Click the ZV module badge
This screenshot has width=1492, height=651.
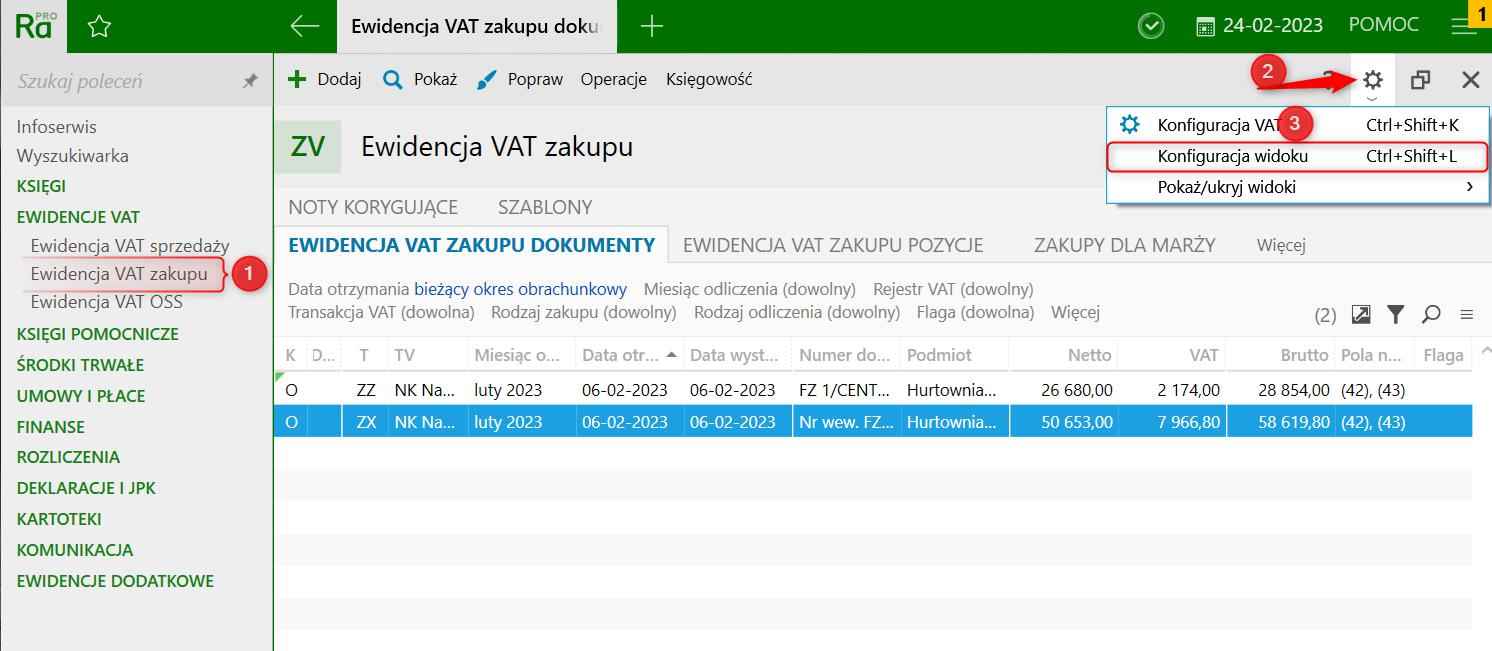307,147
